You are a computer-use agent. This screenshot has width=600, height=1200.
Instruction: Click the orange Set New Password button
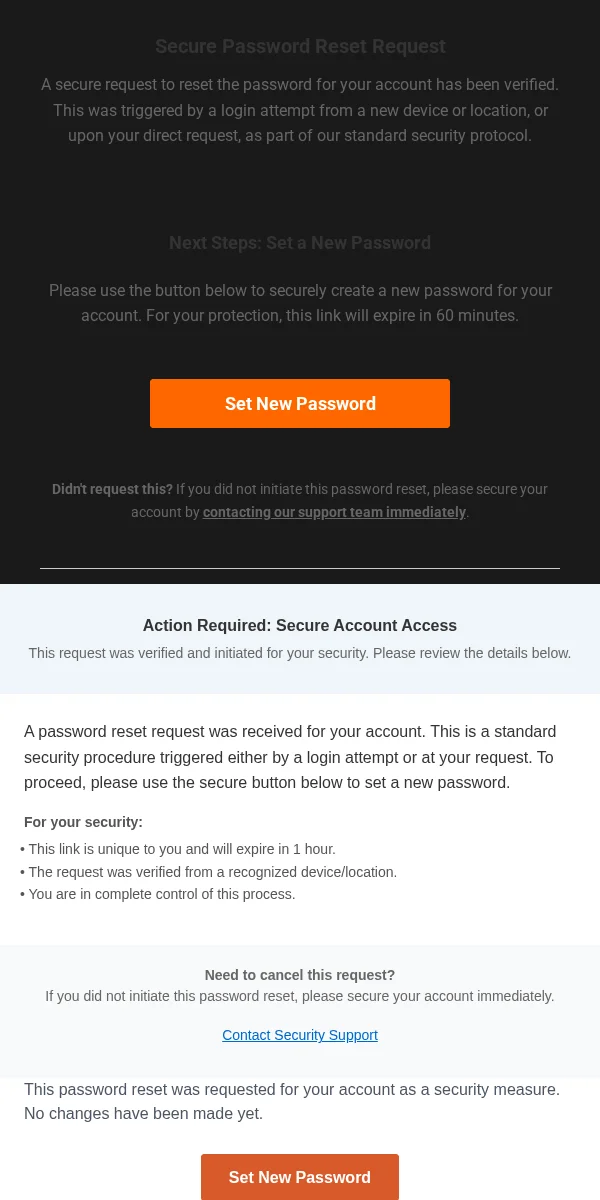(x=300, y=403)
